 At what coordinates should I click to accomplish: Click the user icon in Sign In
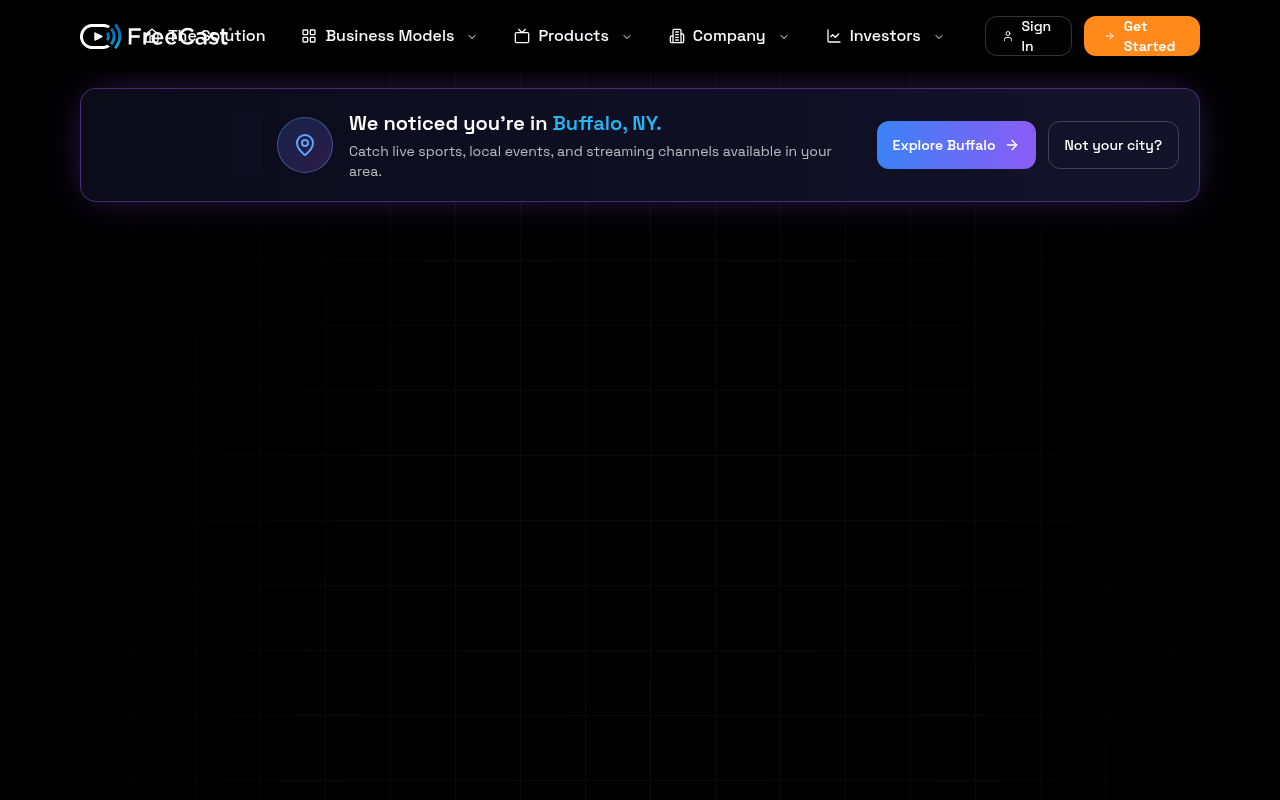pyautogui.click(x=1008, y=36)
